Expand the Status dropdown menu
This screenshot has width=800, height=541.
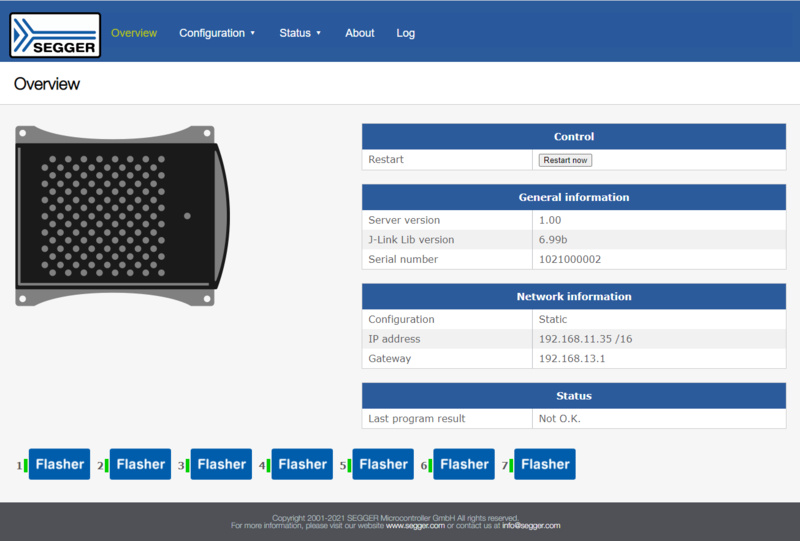(x=300, y=33)
